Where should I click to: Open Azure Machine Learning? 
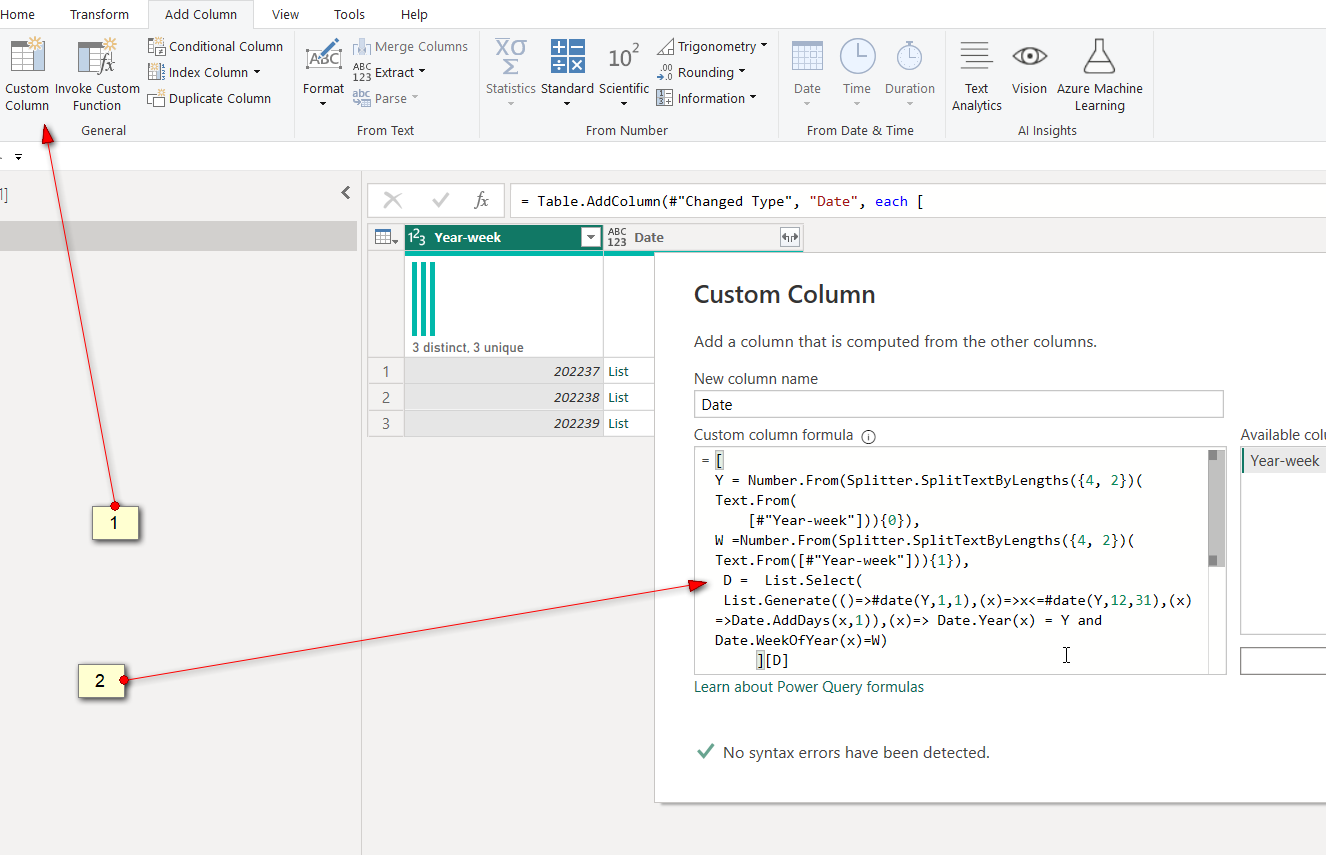coord(1100,75)
